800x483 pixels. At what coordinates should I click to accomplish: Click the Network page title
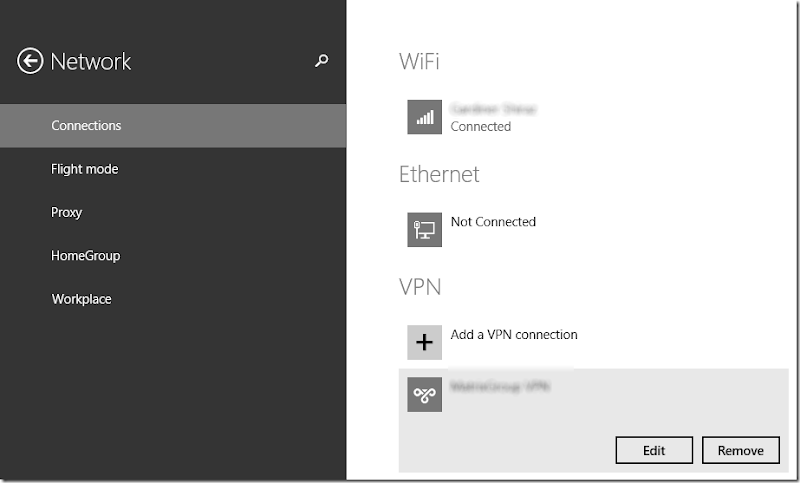coord(90,61)
